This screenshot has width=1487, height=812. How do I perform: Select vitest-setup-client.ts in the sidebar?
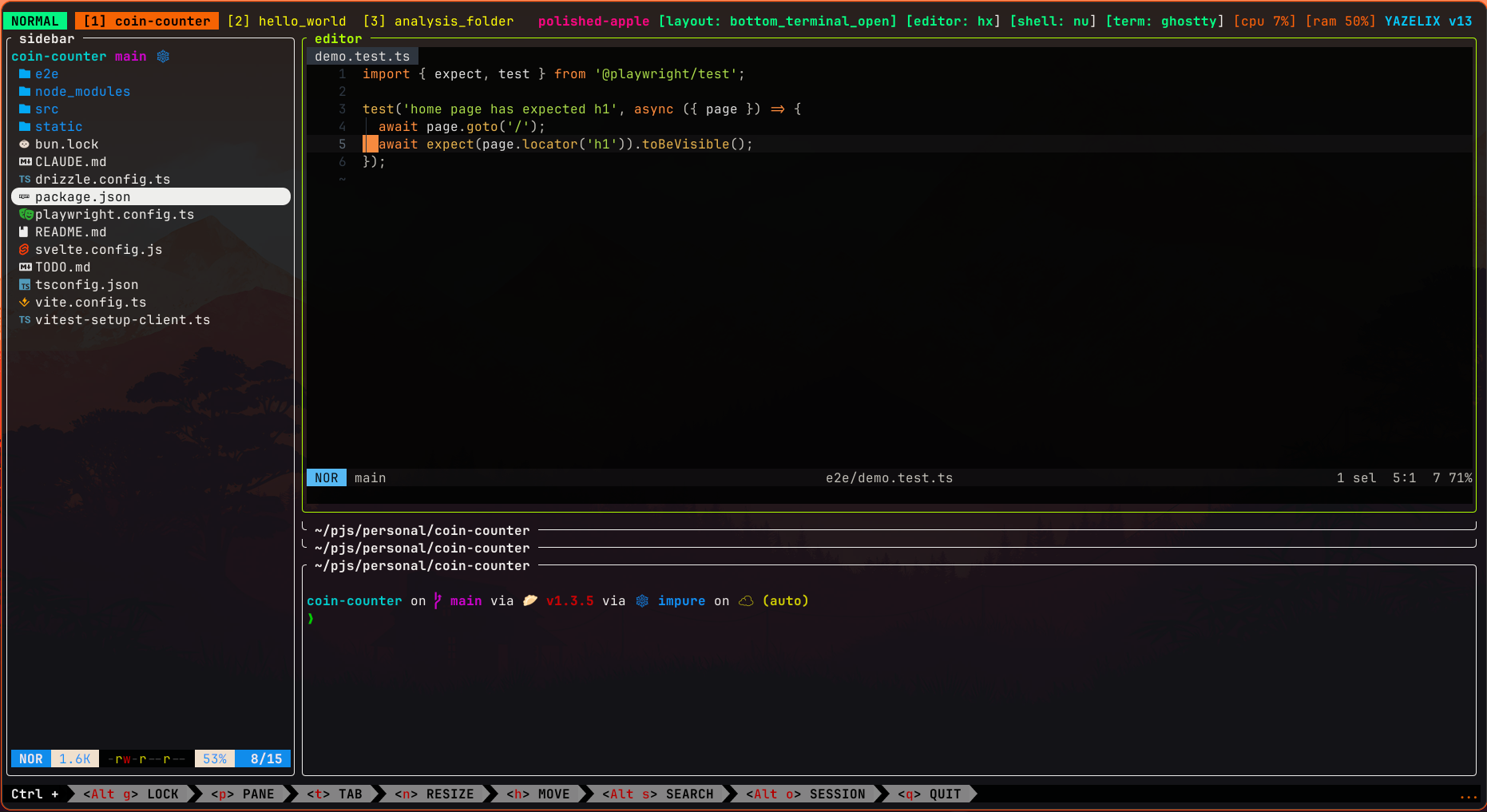[122, 320]
